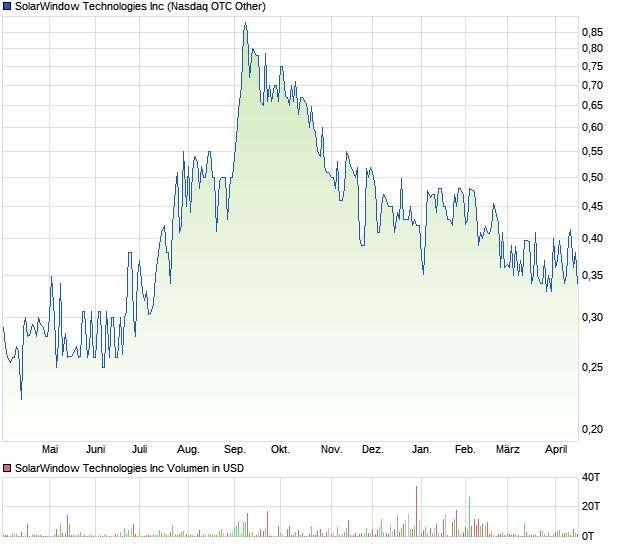Image resolution: width=620 pixels, height=546 pixels.
Task: Select the 'Jan.' month label
Action: coord(422,450)
